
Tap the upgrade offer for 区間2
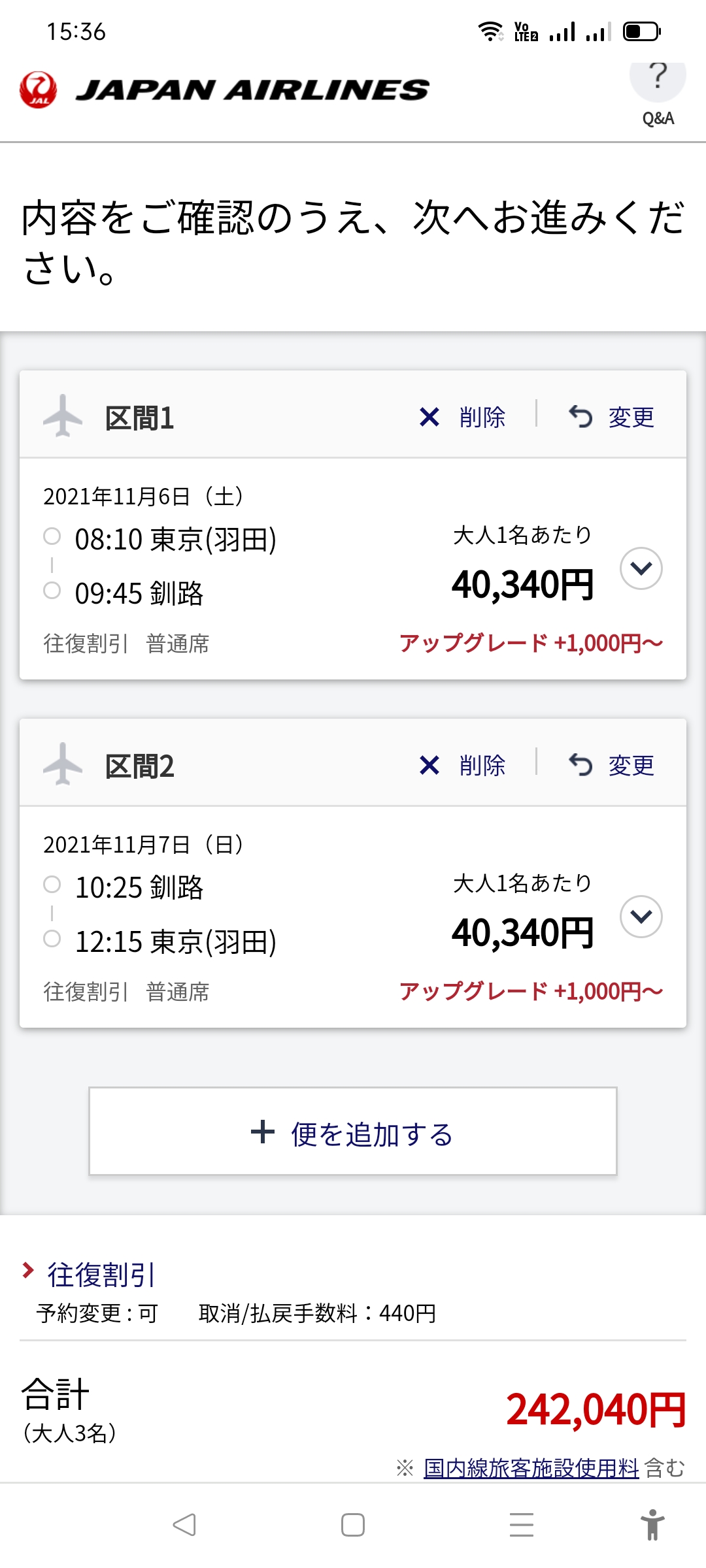(x=531, y=992)
